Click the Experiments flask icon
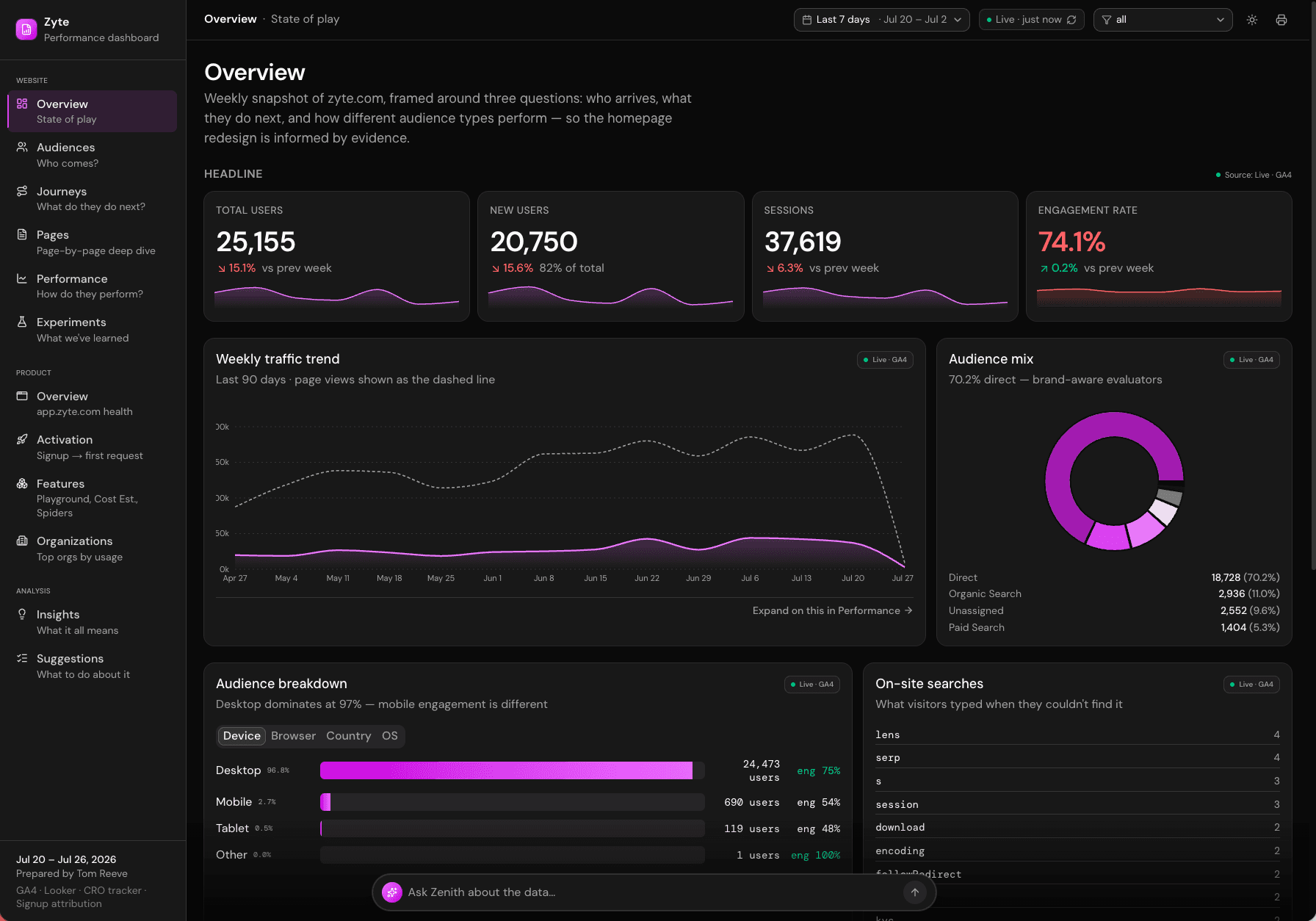Screen dimensions: 1316x921 22,322
